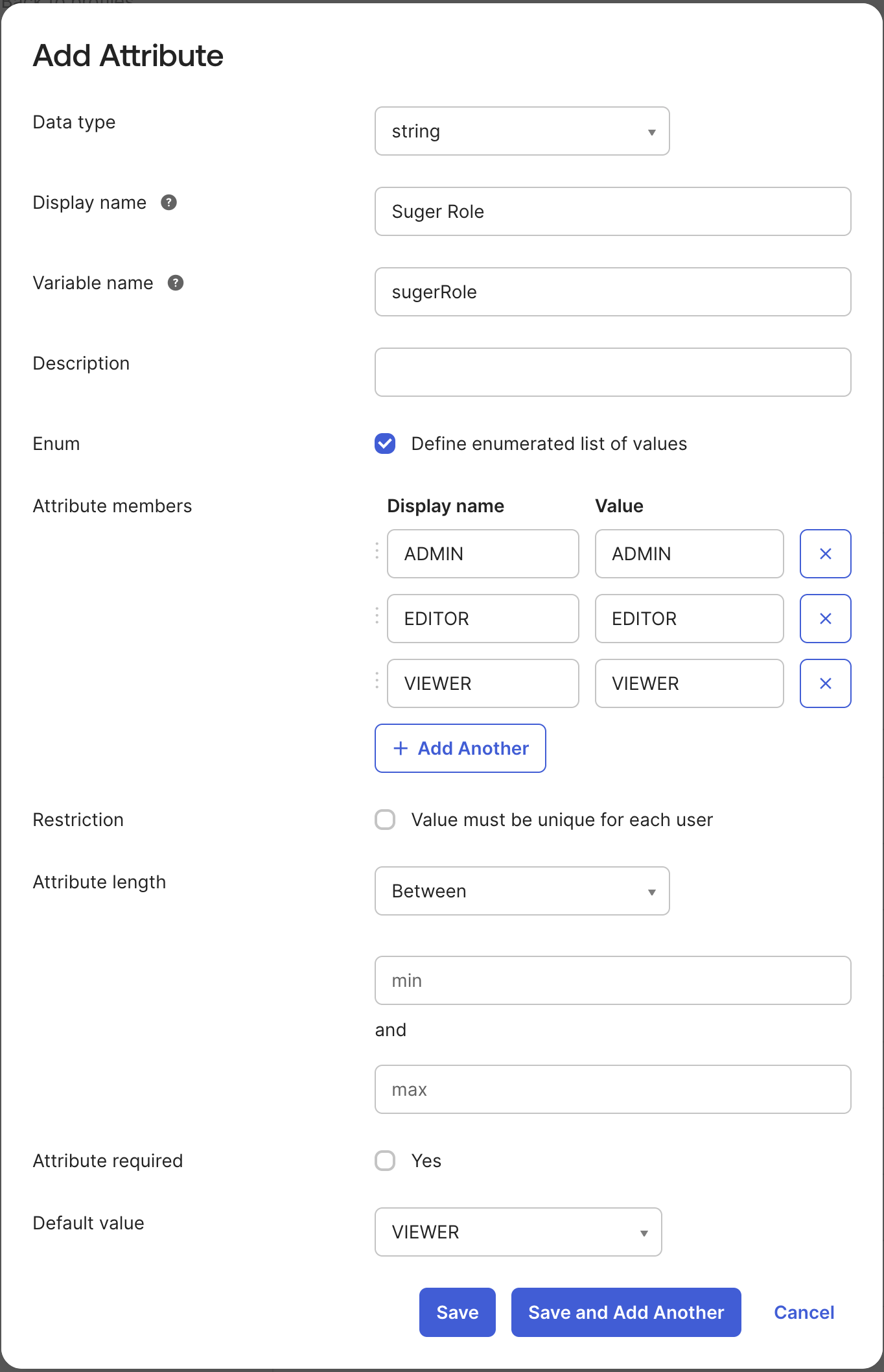Image resolution: width=884 pixels, height=1372 pixels.
Task: Click the help icon beside Display name
Action: pos(169,203)
